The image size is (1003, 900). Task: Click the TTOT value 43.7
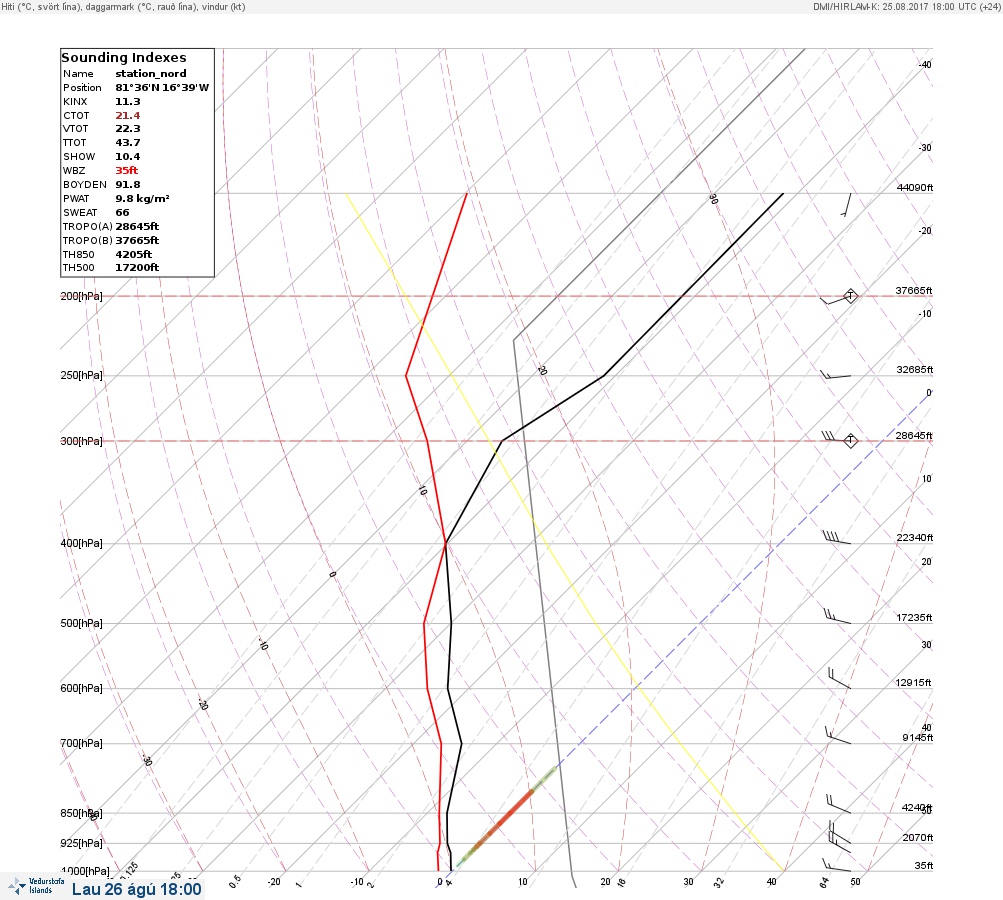coord(128,143)
